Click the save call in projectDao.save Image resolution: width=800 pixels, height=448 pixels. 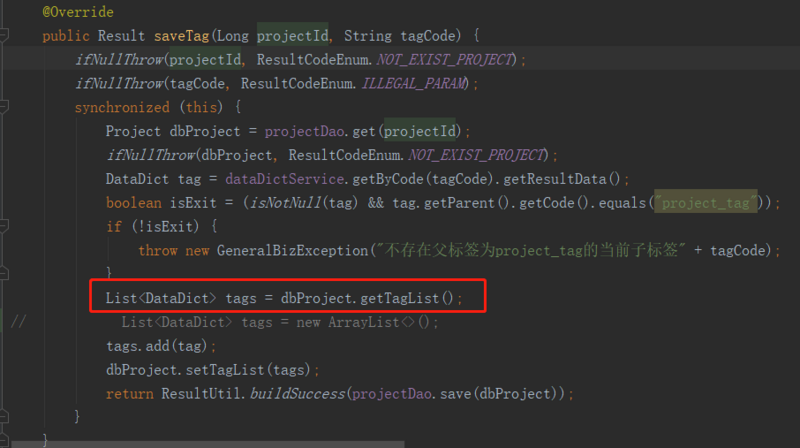pos(455,394)
